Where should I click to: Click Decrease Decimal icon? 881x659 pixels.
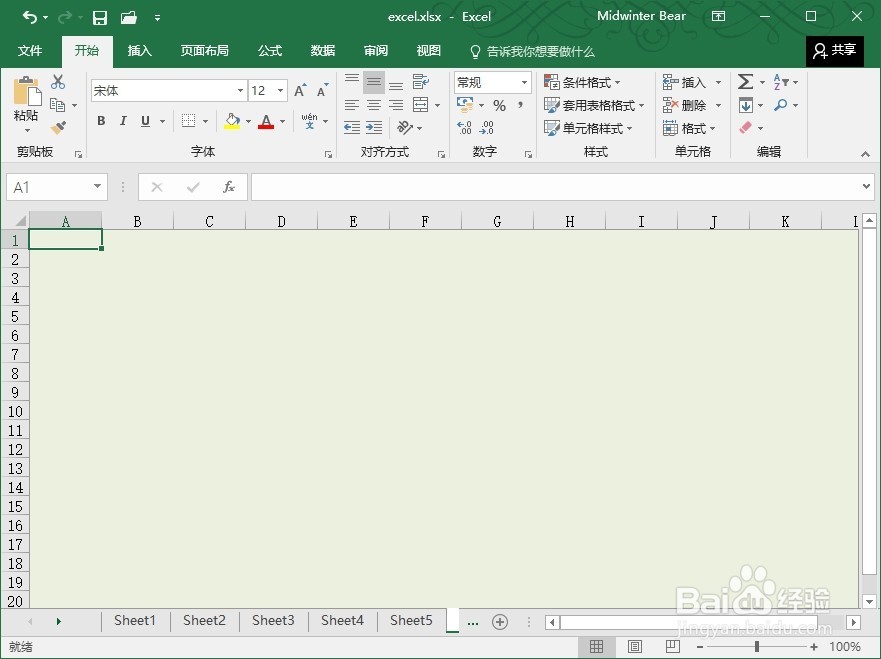[487, 128]
